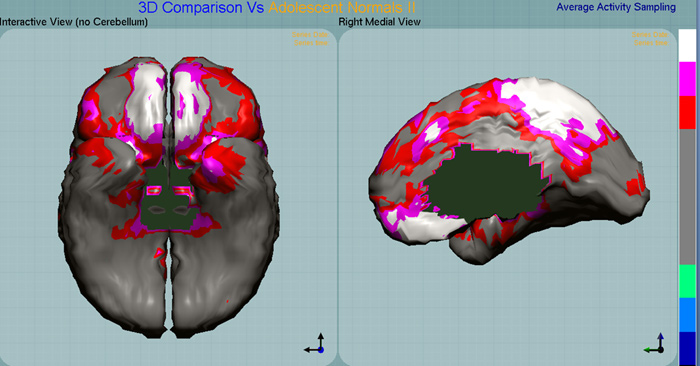This screenshot has width=700, height=366.
Task: Select the green band on the color scale
Action: (x=687, y=281)
